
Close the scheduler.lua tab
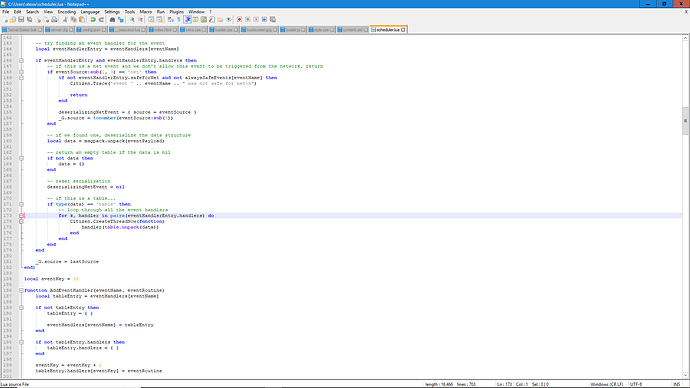point(403,30)
